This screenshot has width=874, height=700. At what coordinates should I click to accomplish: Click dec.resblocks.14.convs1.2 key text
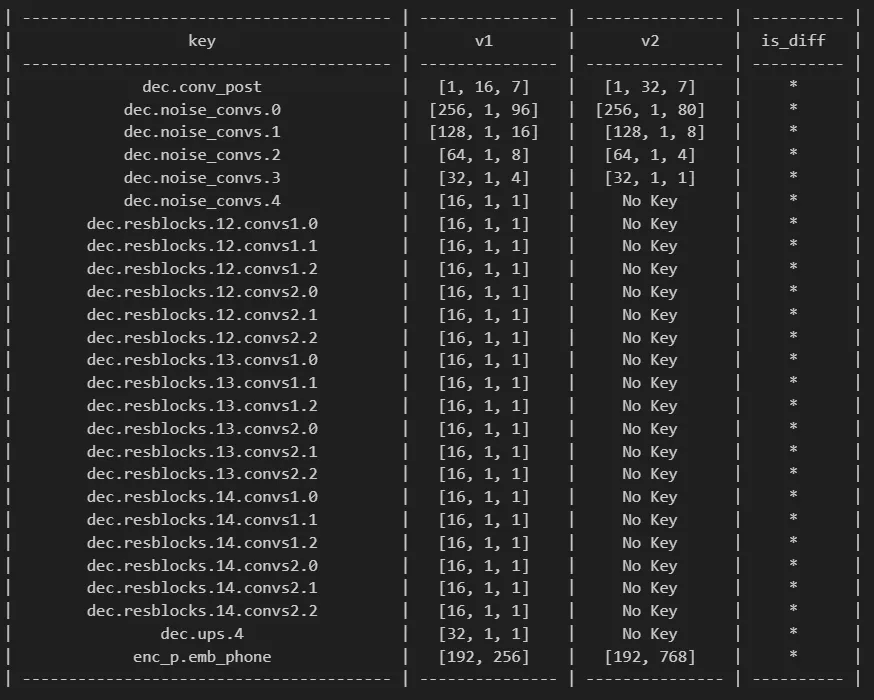[202, 543]
